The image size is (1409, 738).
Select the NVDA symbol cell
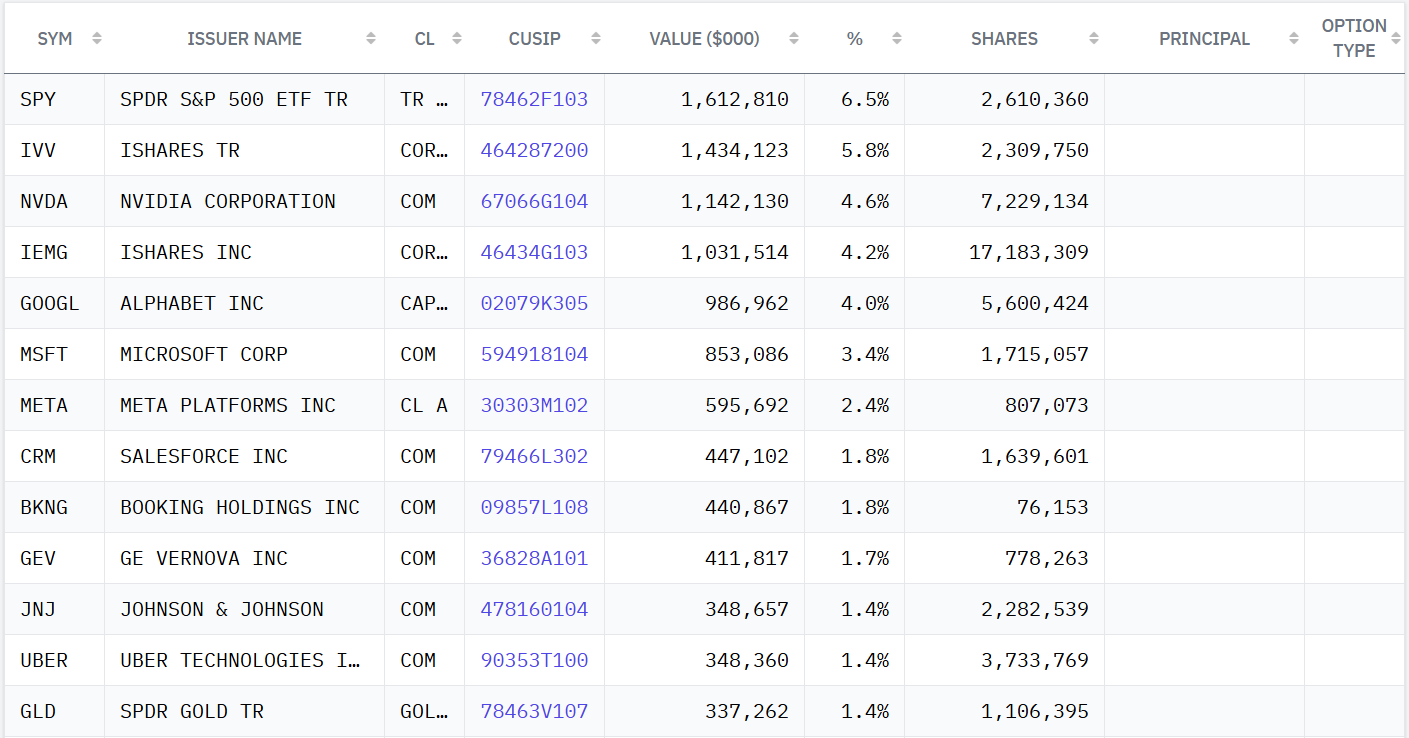click(x=55, y=201)
